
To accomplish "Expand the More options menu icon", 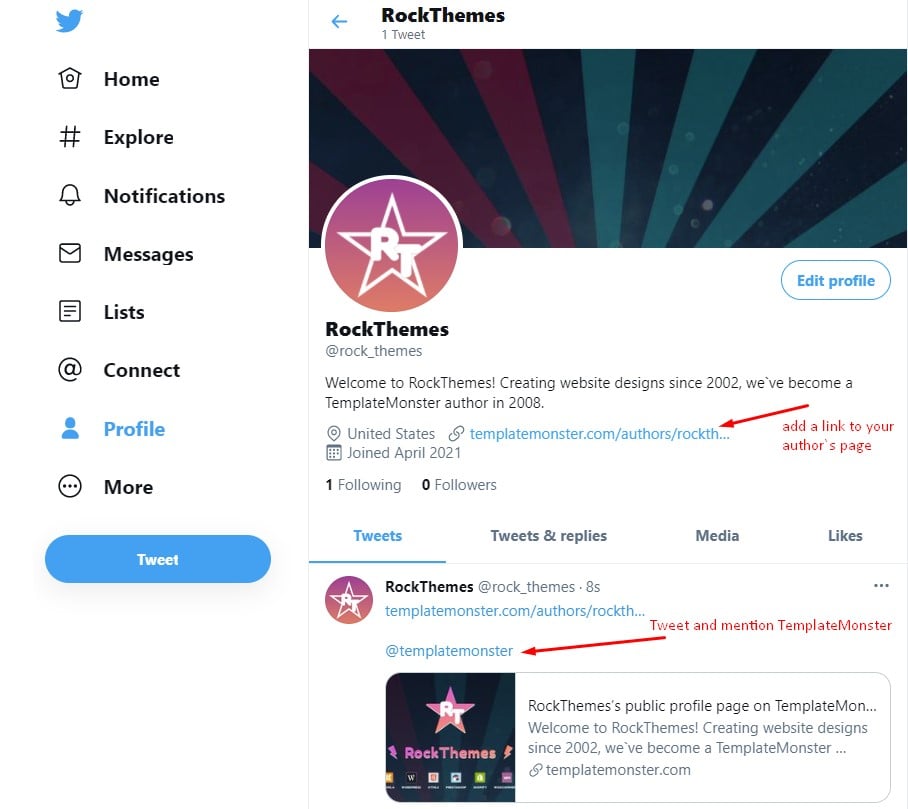I will 70,487.
